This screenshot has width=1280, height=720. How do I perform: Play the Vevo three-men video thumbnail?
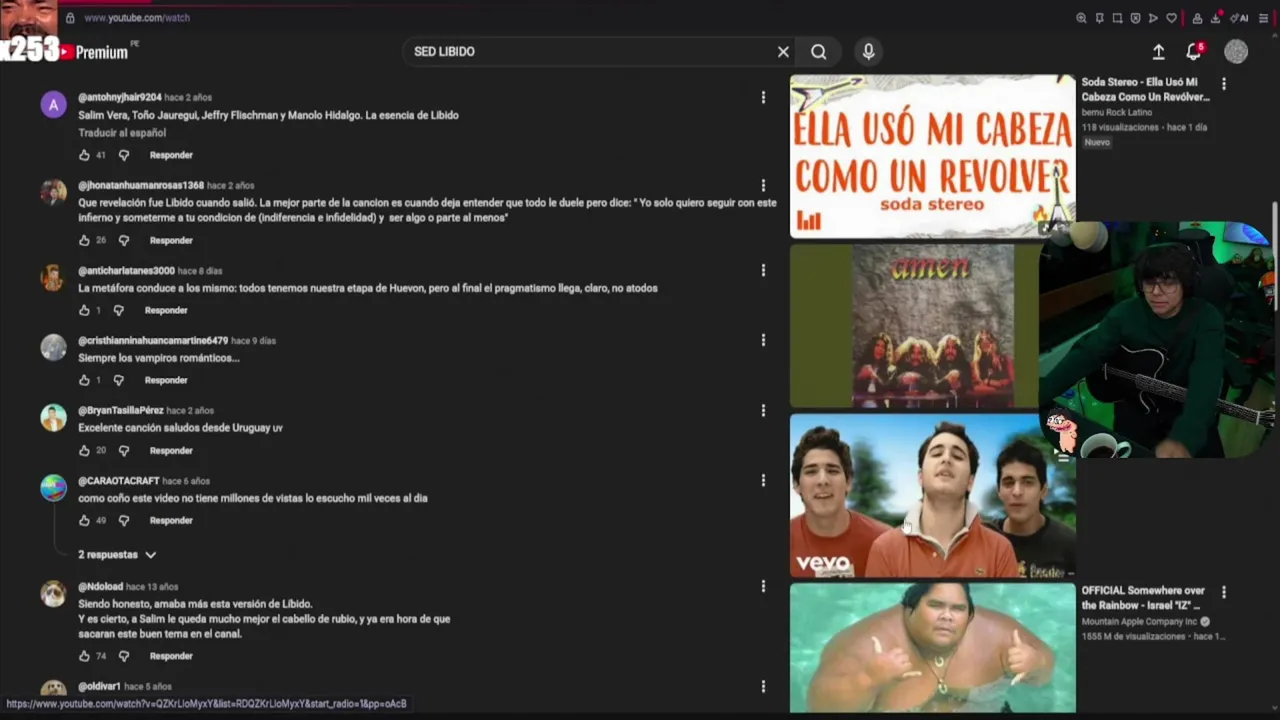[x=932, y=496]
